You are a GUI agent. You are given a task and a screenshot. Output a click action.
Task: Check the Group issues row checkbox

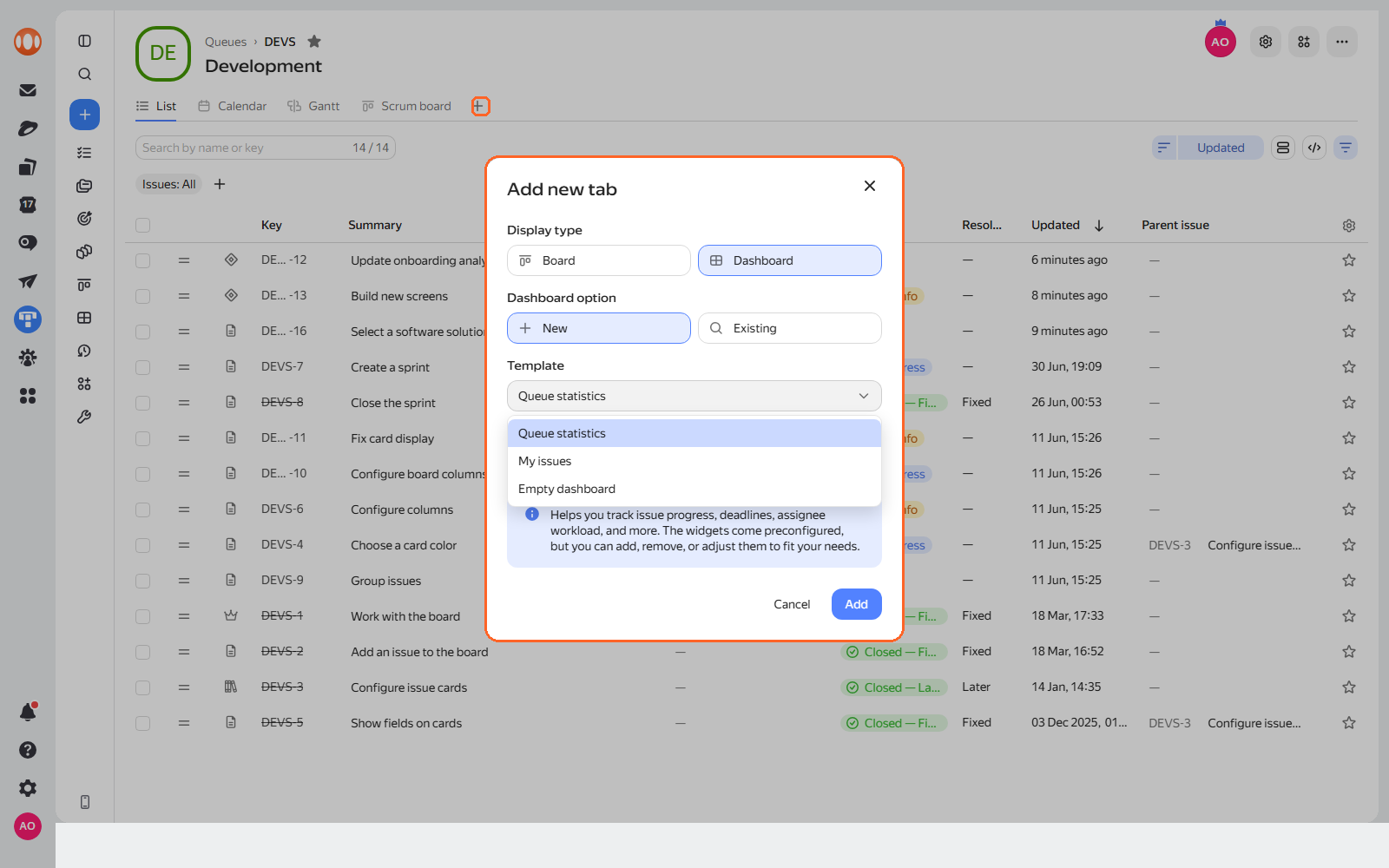tap(143, 581)
